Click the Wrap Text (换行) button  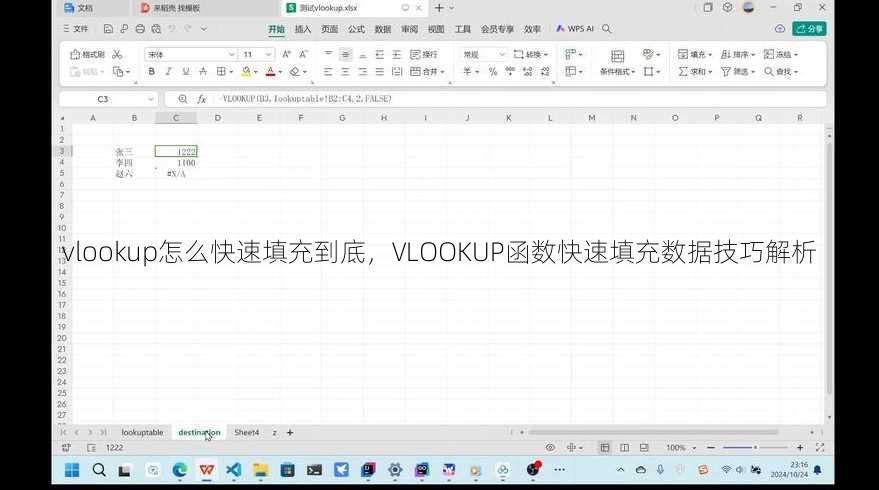[x=424, y=54]
